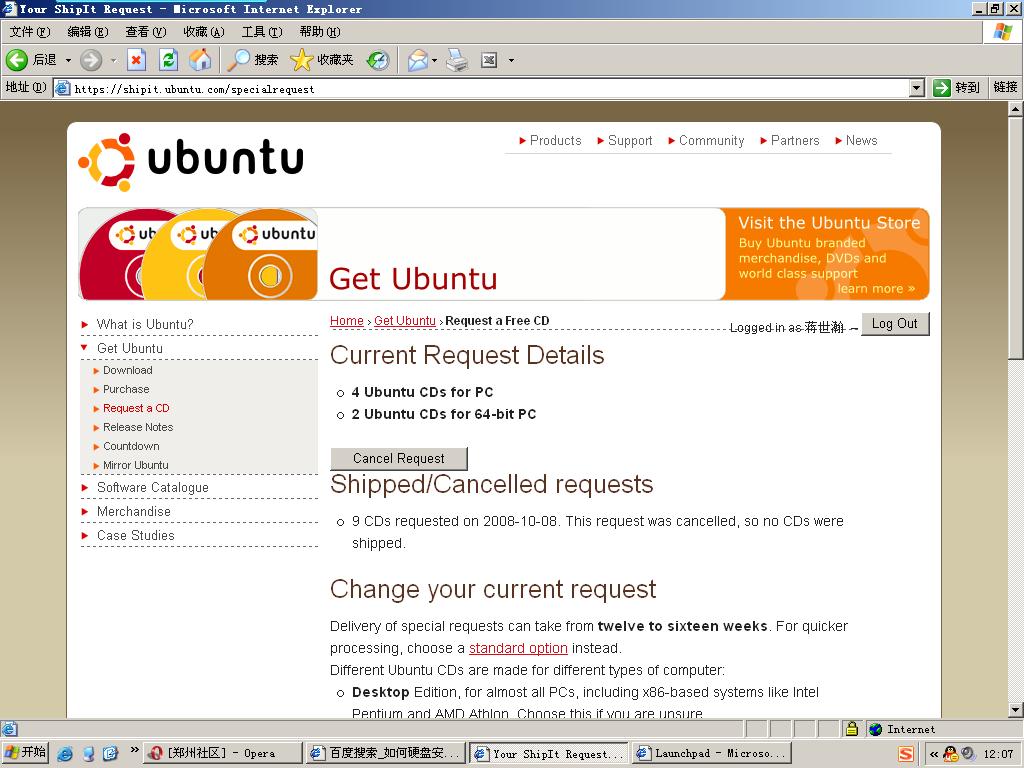Go to the Home page icon
This screenshot has width=1024, height=768.
[x=200, y=60]
